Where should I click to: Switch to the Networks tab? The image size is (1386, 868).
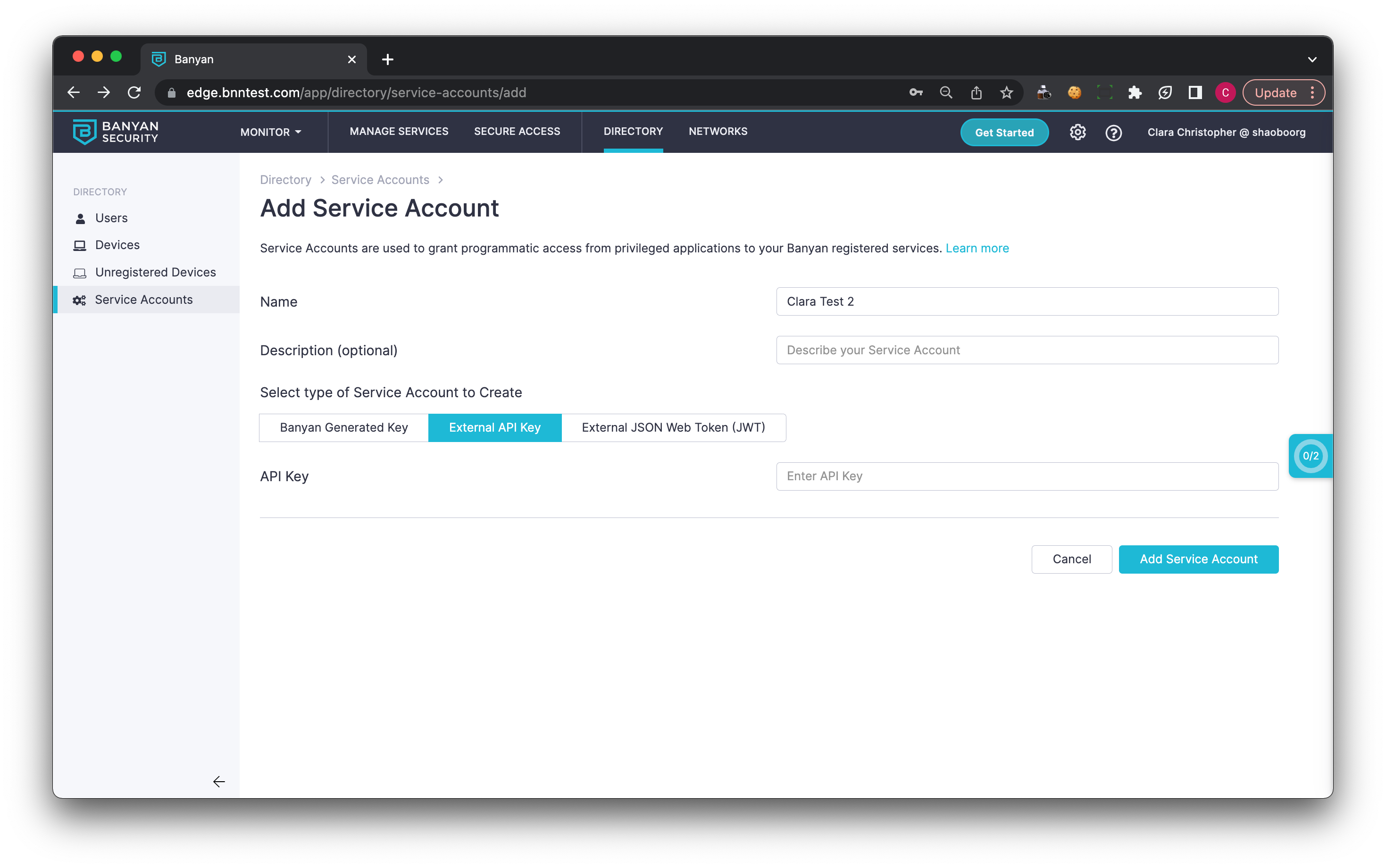pos(718,132)
